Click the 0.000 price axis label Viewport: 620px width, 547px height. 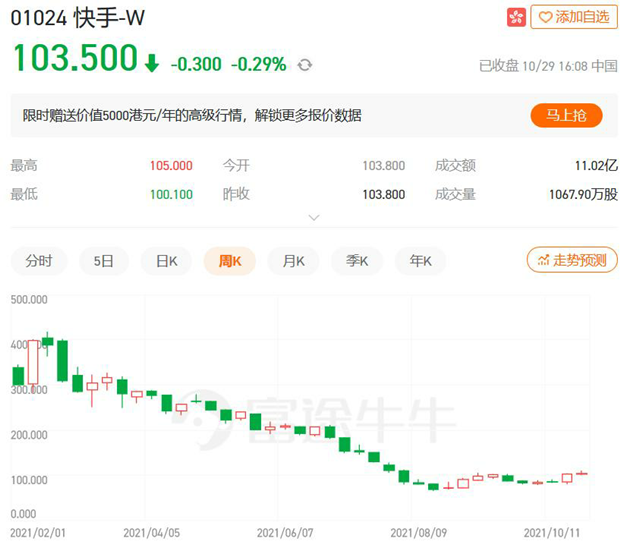(23, 514)
